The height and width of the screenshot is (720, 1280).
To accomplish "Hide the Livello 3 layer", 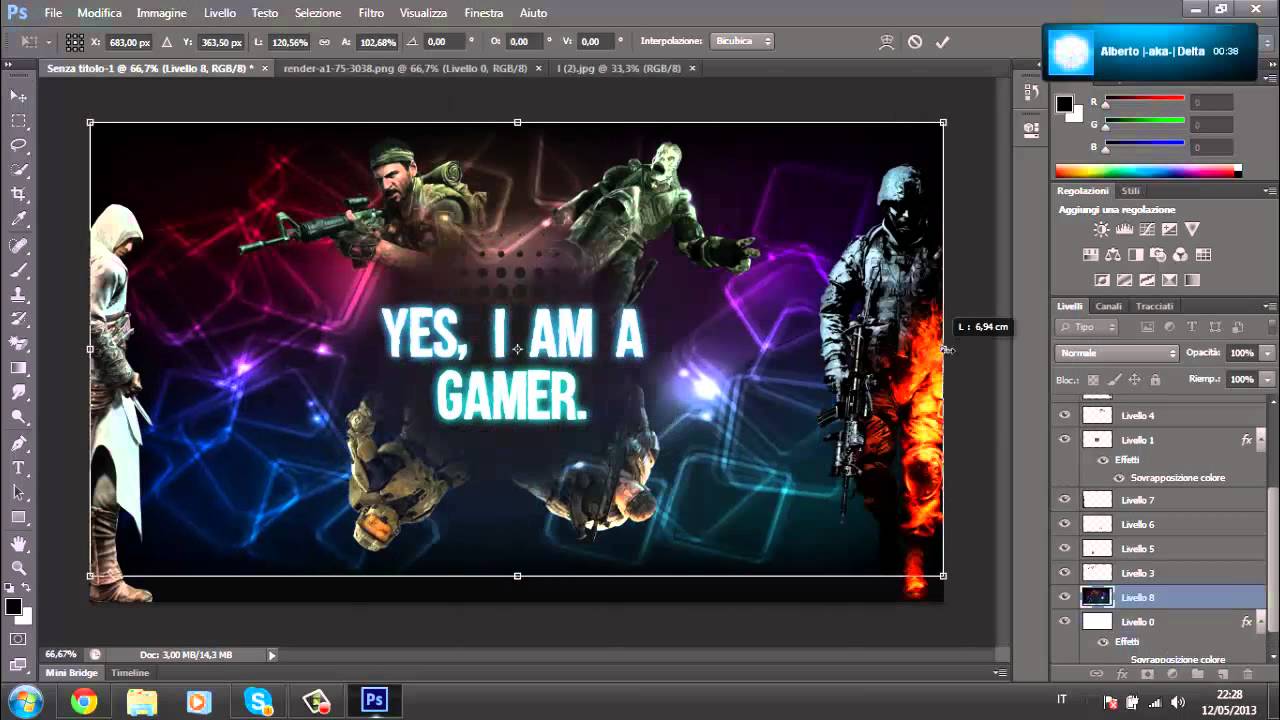I will [1064, 573].
